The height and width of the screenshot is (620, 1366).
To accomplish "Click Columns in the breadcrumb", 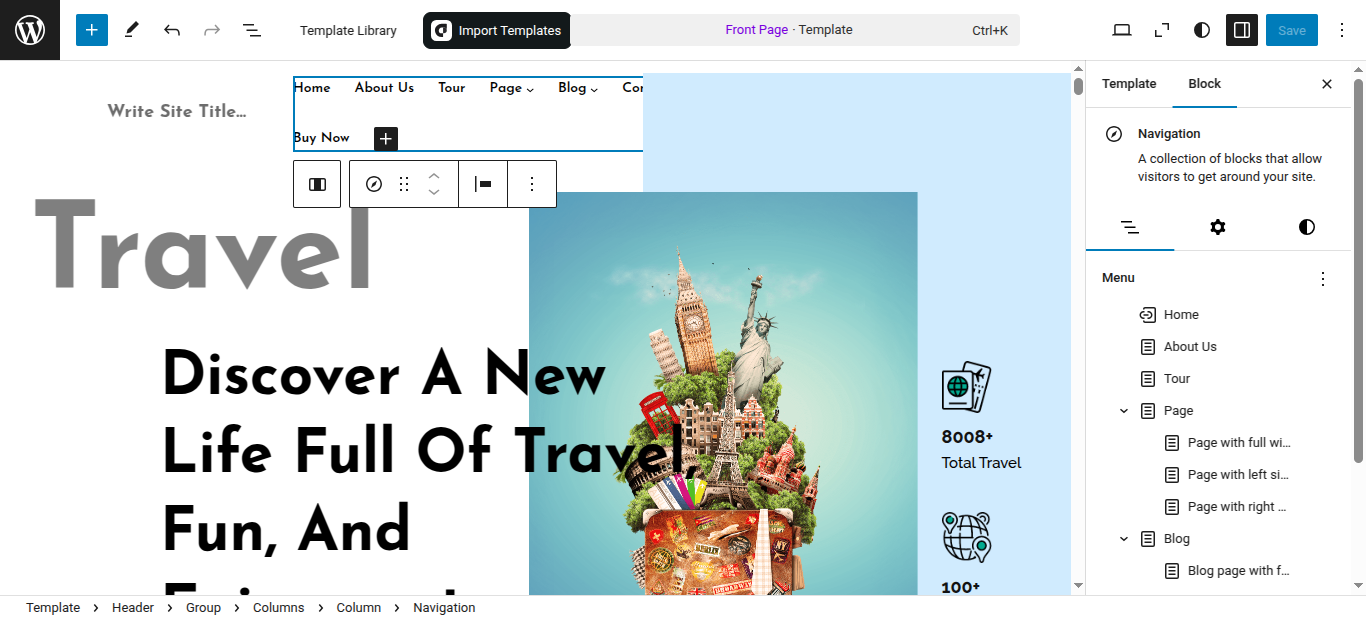I will 278,607.
